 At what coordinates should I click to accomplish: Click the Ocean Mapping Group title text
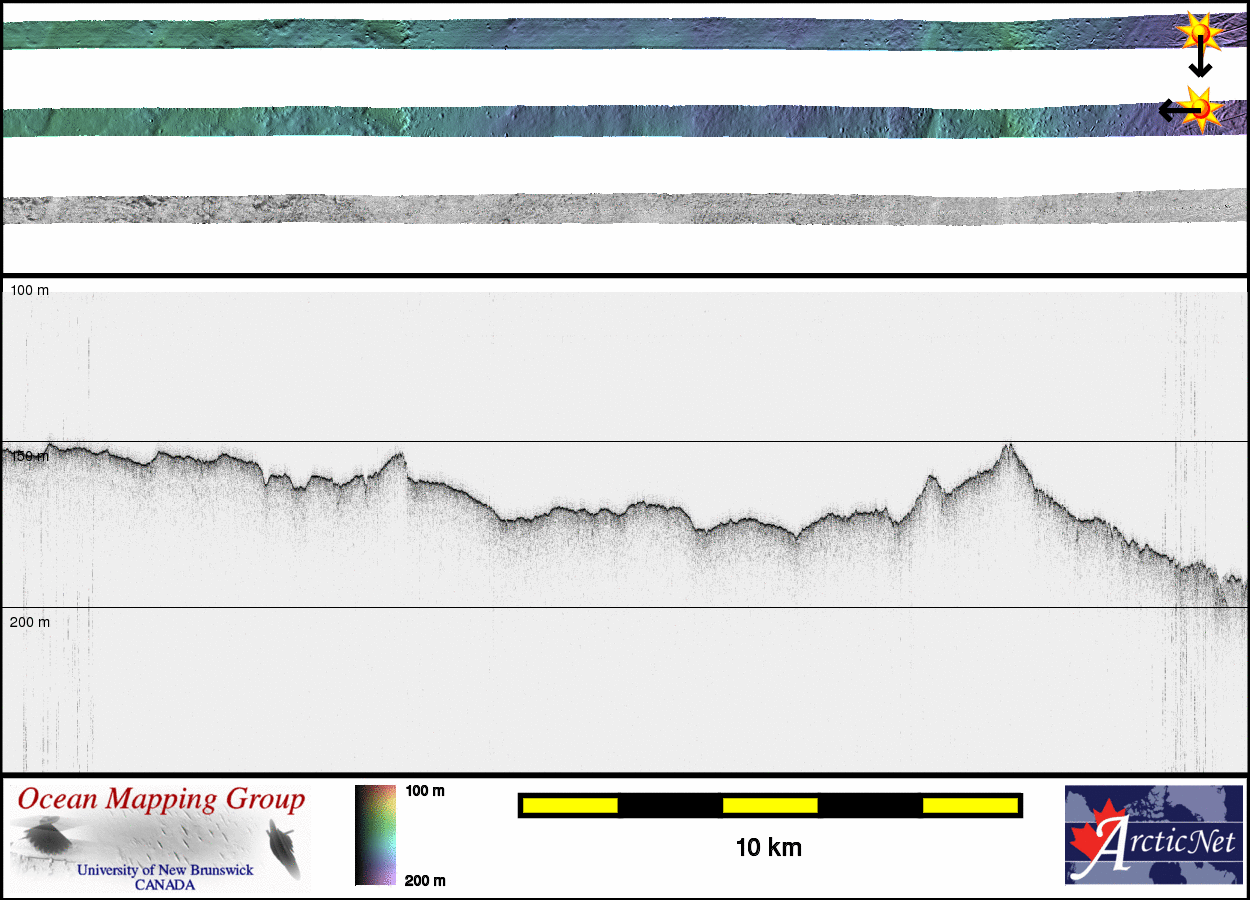click(161, 800)
